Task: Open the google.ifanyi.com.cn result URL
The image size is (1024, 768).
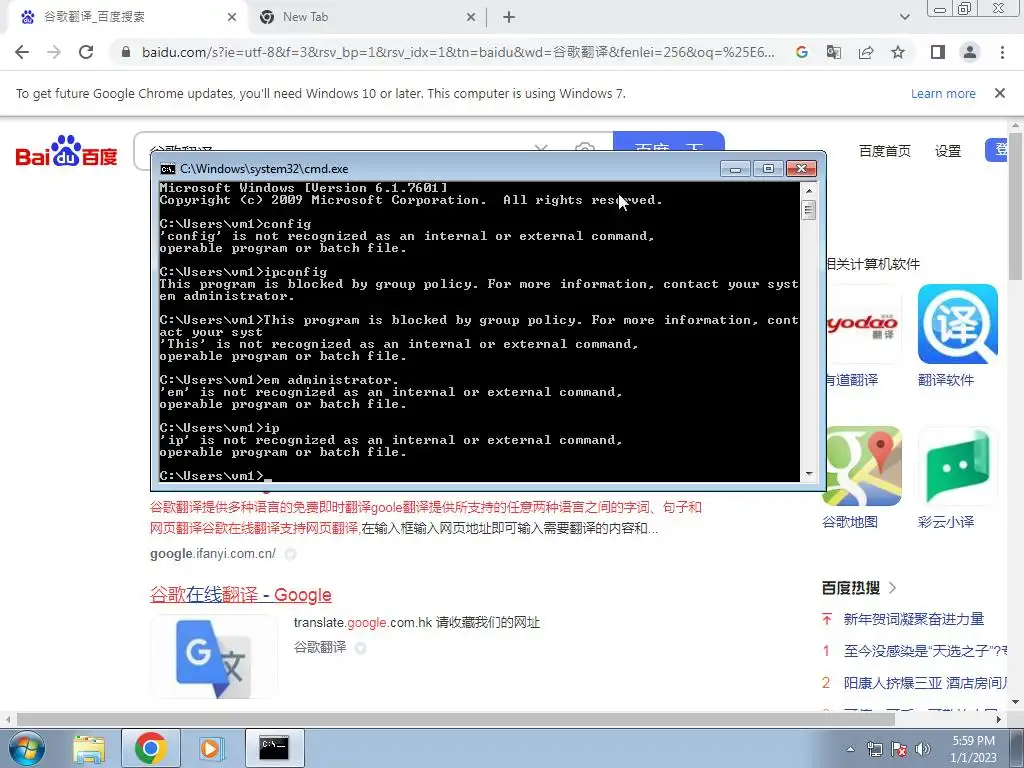Action: pyautogui.click(x=213, y=554)
